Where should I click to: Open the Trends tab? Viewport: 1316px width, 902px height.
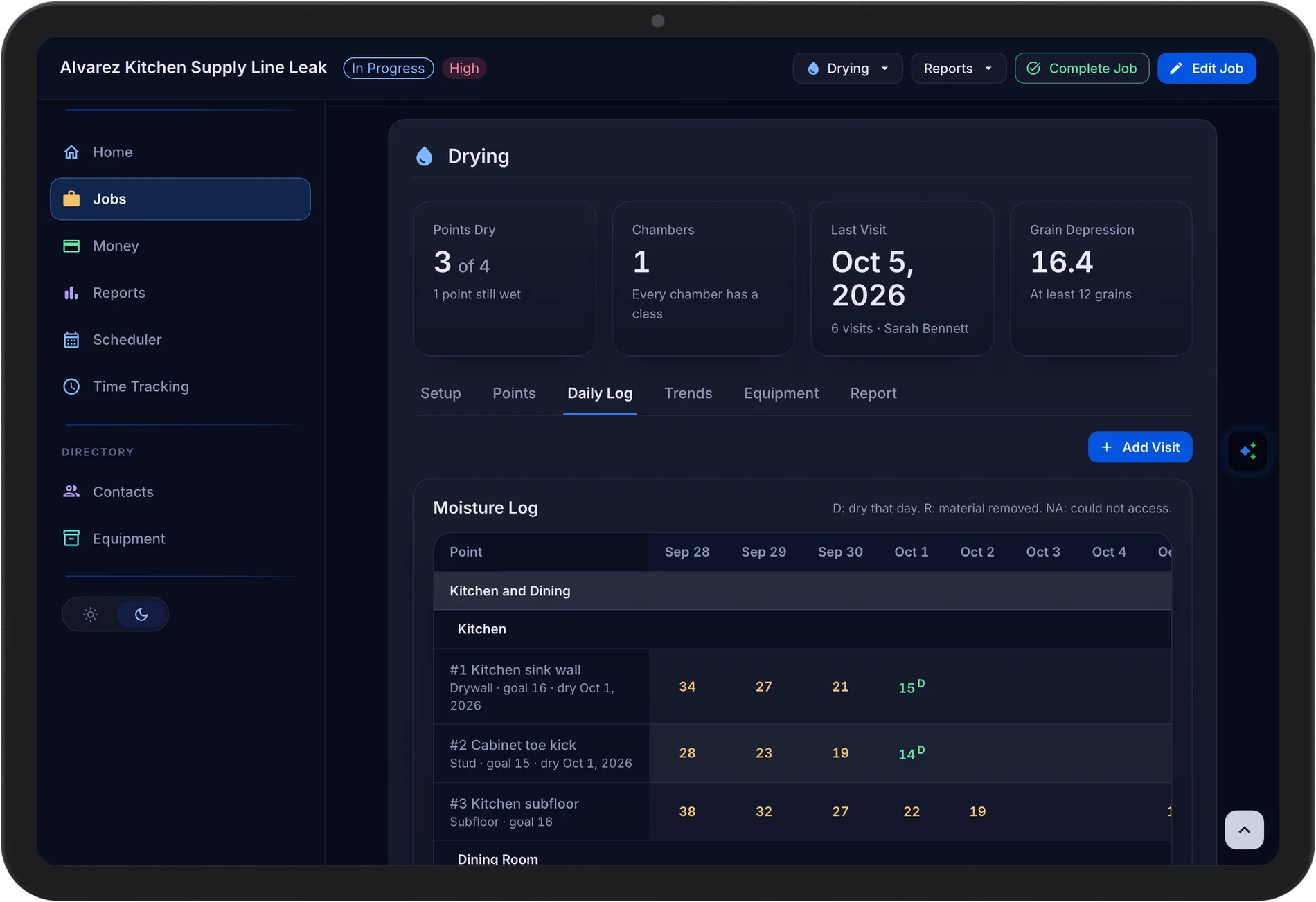point(688,393)
